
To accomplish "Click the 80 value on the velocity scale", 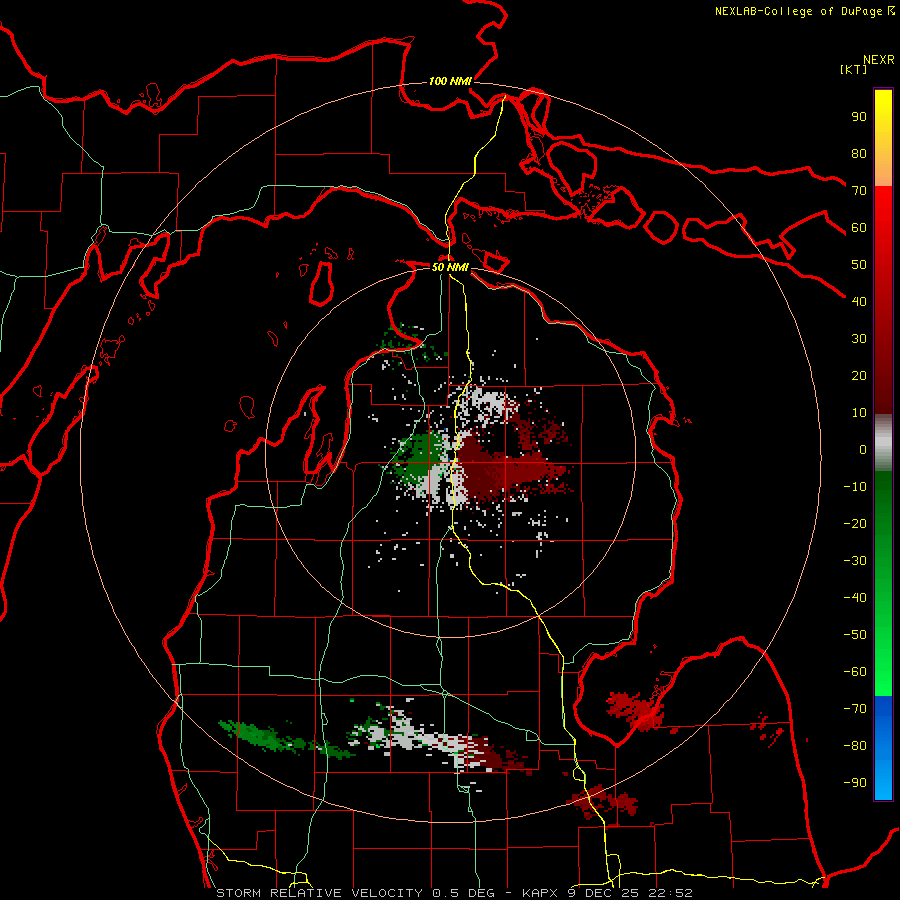I will pyautogui.click(x=859, y=154).
